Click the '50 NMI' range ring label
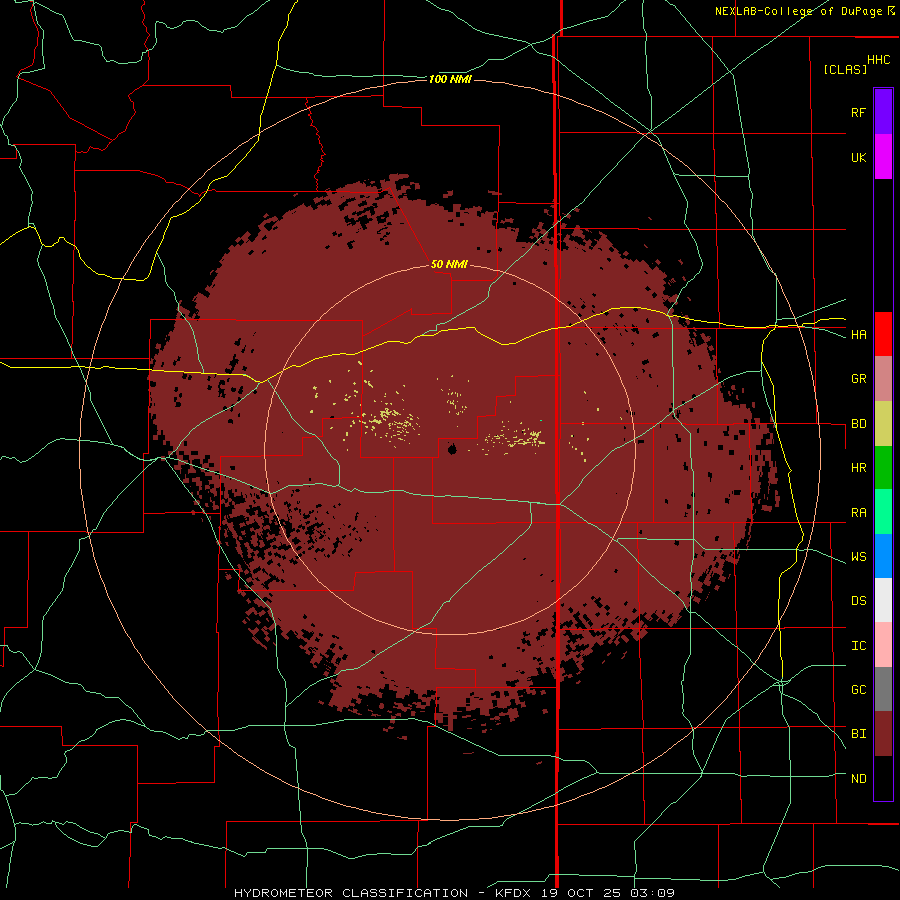Viewport: 900px width, 900px height. [449, 264]
